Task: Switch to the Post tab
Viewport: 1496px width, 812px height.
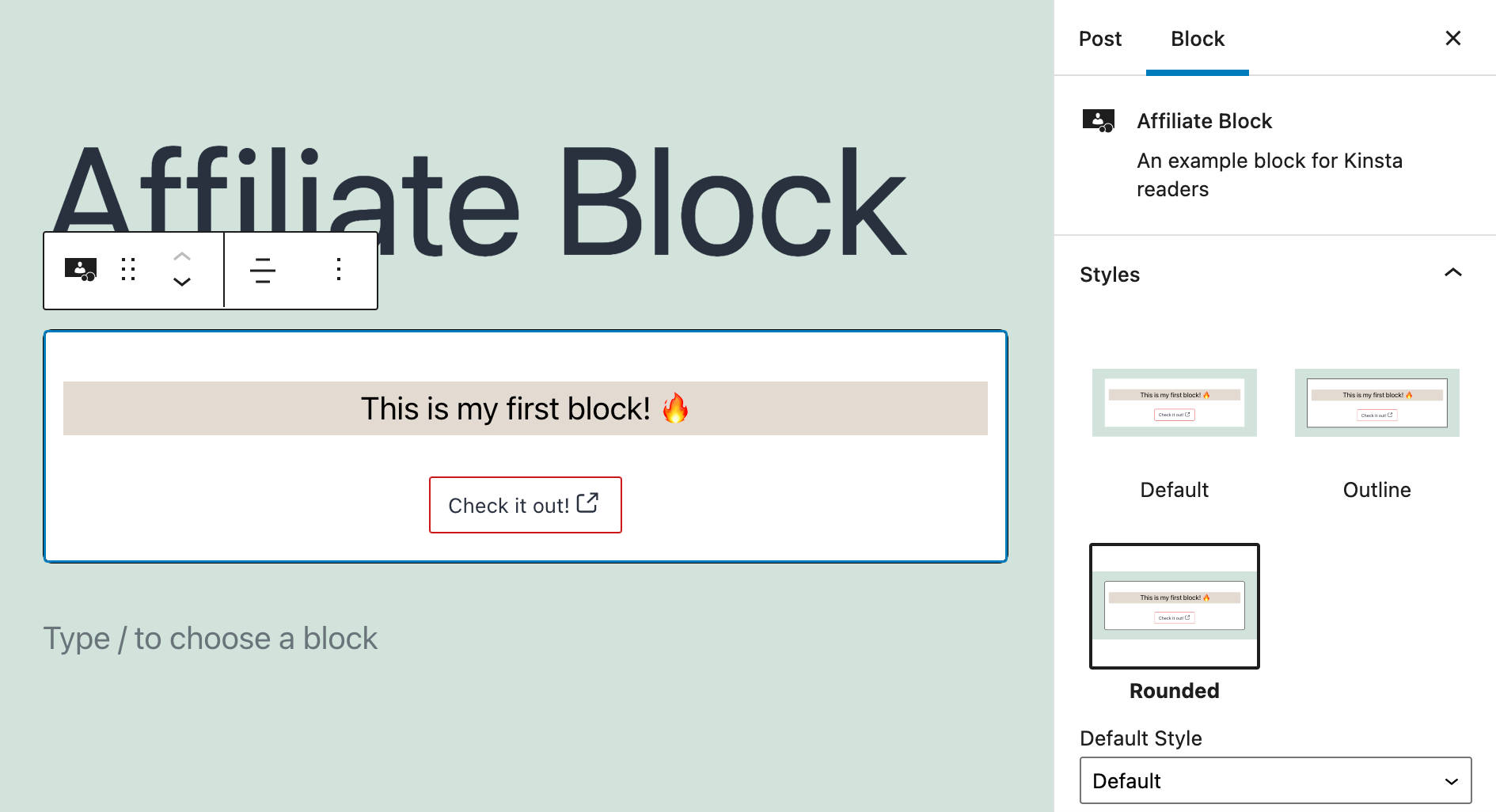Action: coord(1099,39)
